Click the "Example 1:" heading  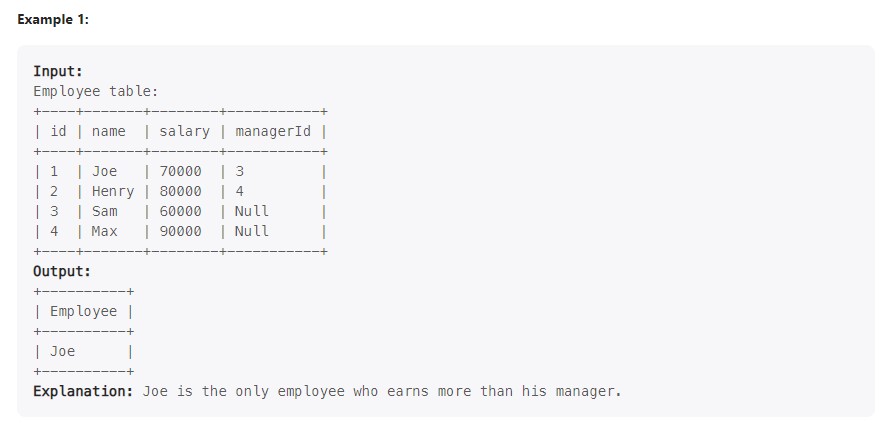(x=53, y=20)
